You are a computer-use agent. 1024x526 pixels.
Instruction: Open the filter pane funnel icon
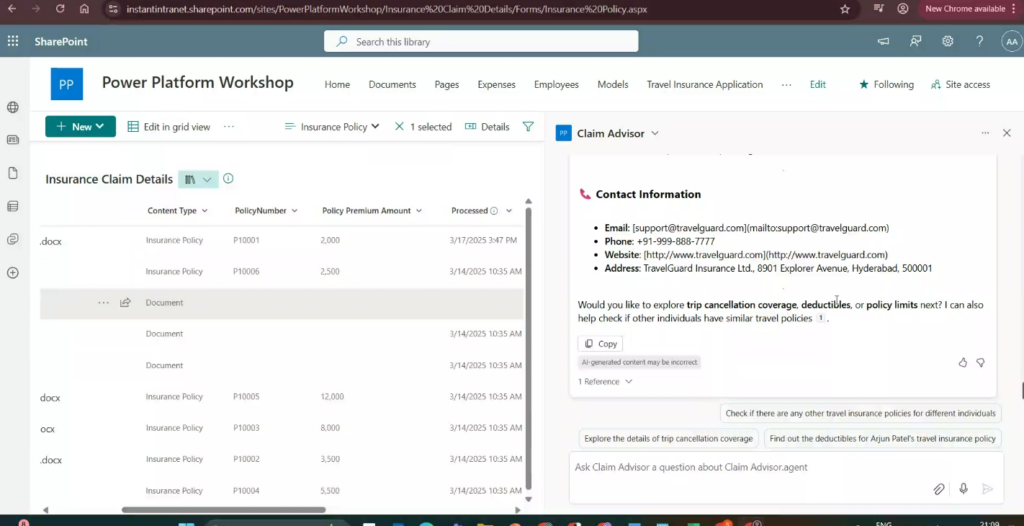[x=528, y=127]
